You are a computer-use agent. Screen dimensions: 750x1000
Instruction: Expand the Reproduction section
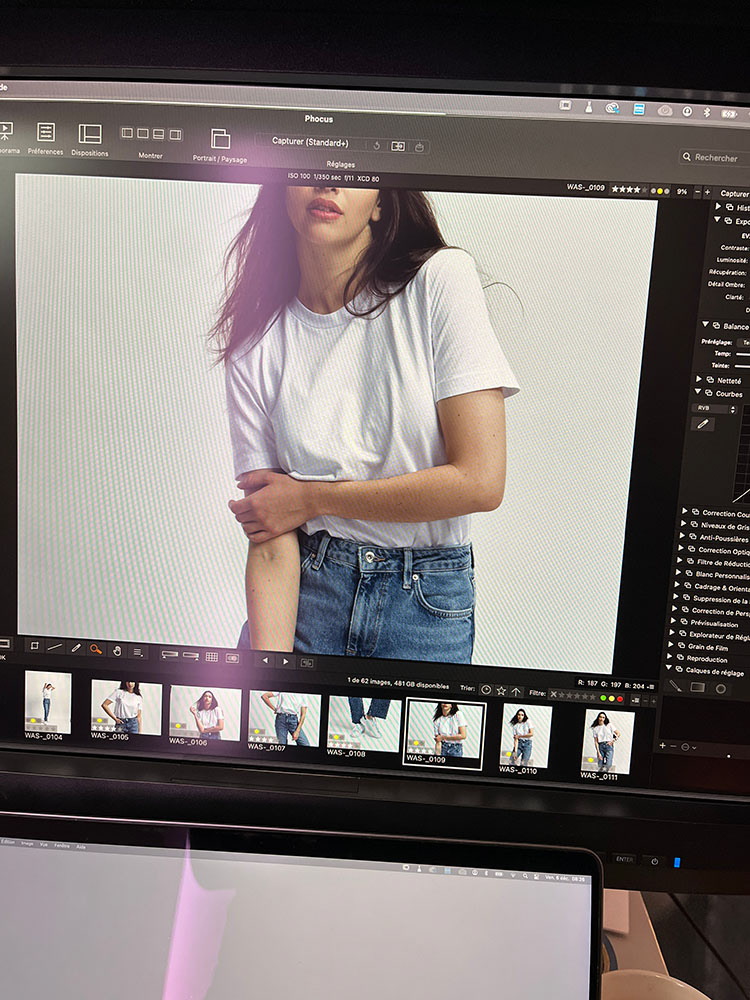[x=670, y=657]
